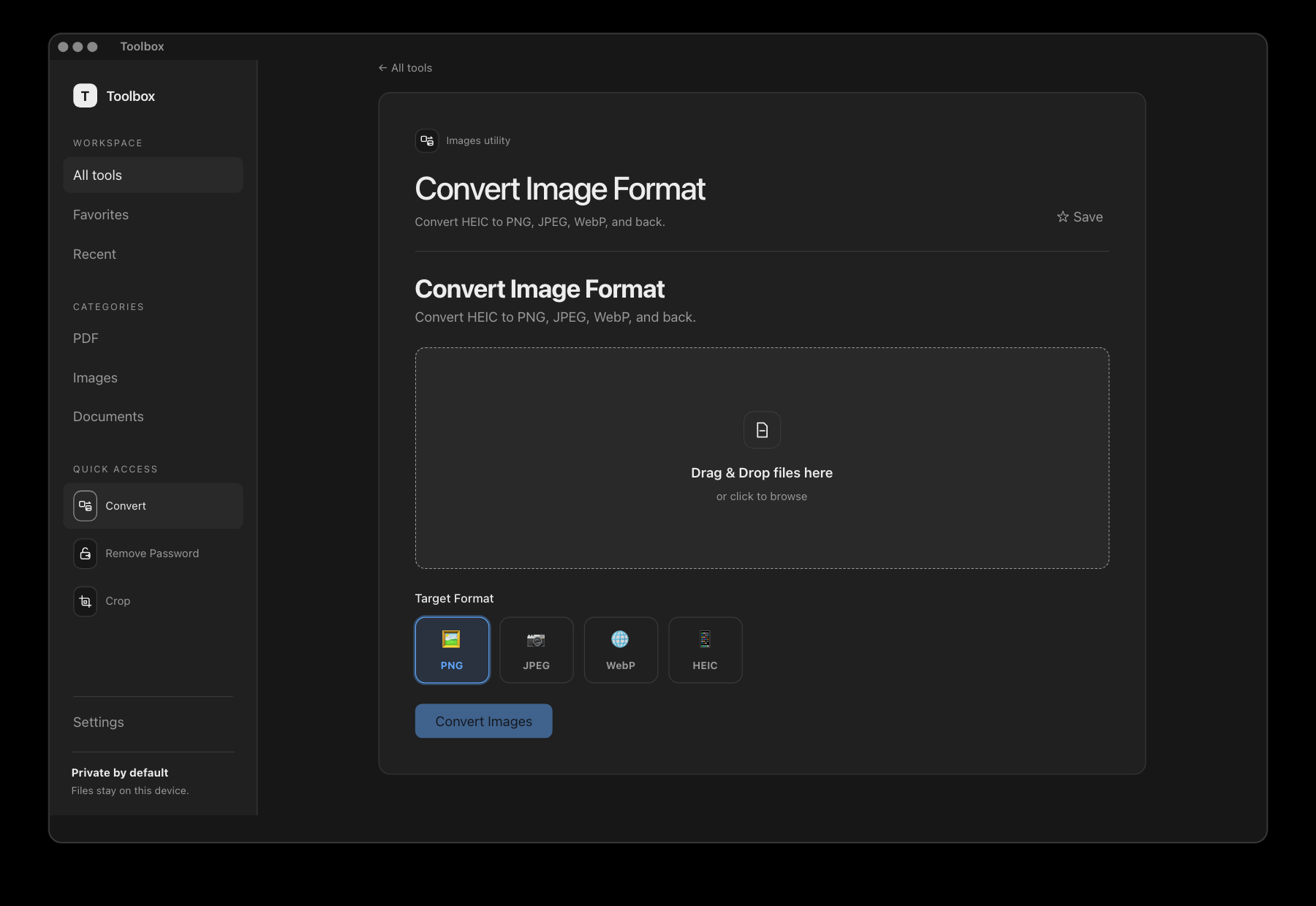
Task: Click the Images utility label
Action: point(478,140)
